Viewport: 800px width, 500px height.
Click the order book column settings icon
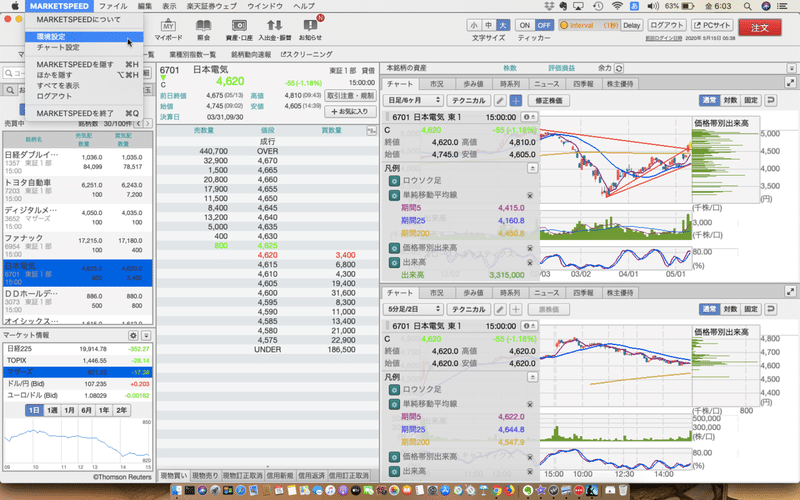[371, 131]
